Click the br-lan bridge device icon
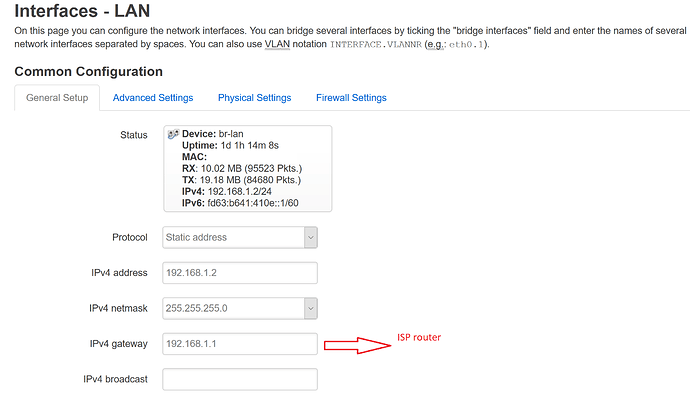Screen dimensions: 690x394 pos(173,134)
